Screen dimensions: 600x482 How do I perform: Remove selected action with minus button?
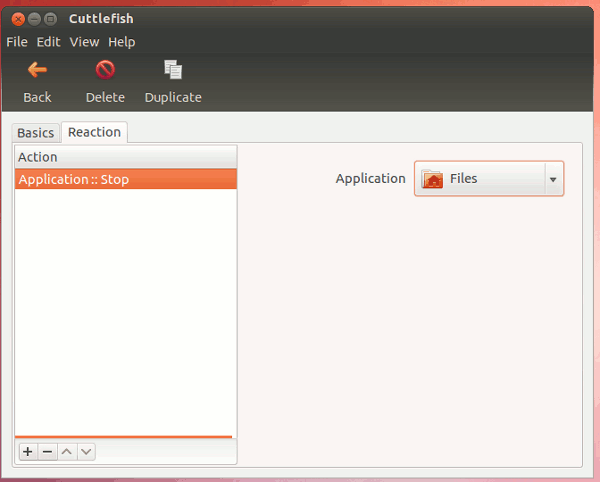point(47,452)
